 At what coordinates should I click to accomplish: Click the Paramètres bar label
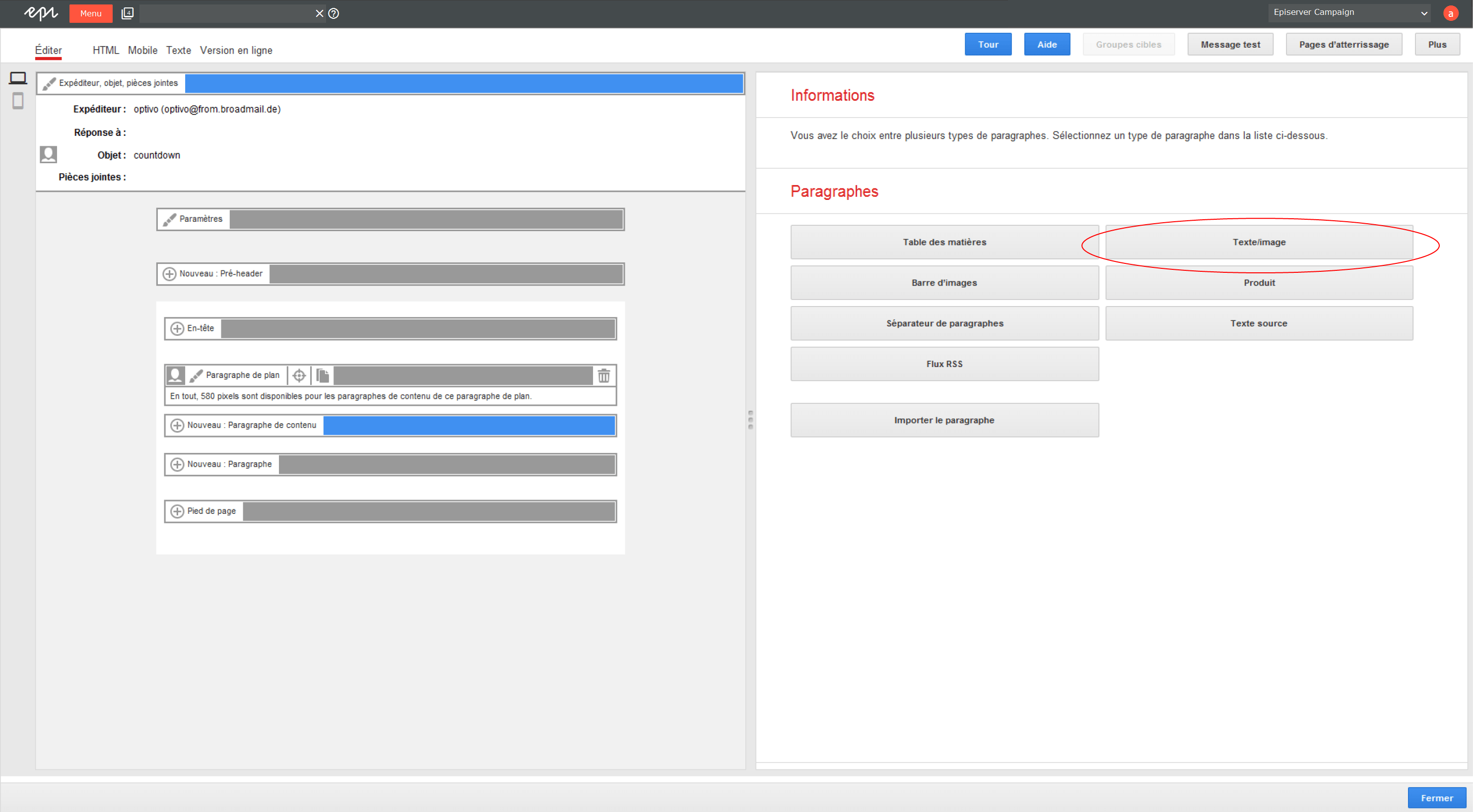coord(201,219)
